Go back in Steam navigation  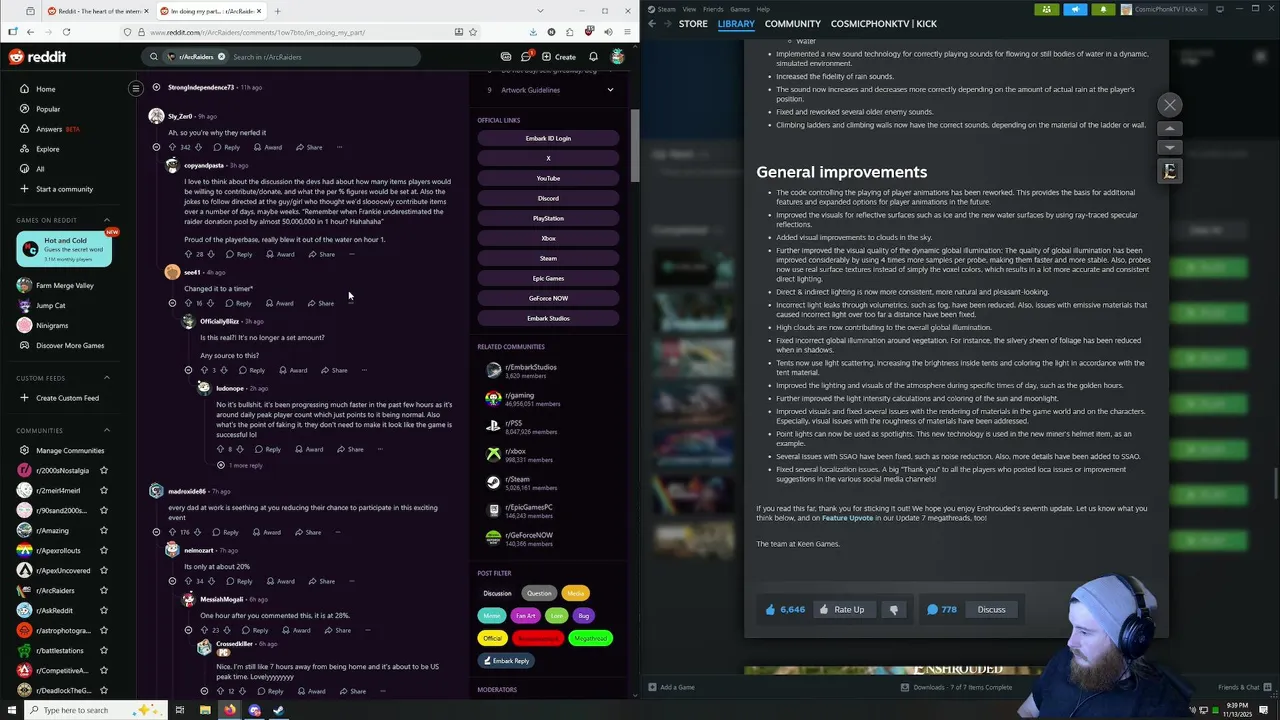click(652, 23)
